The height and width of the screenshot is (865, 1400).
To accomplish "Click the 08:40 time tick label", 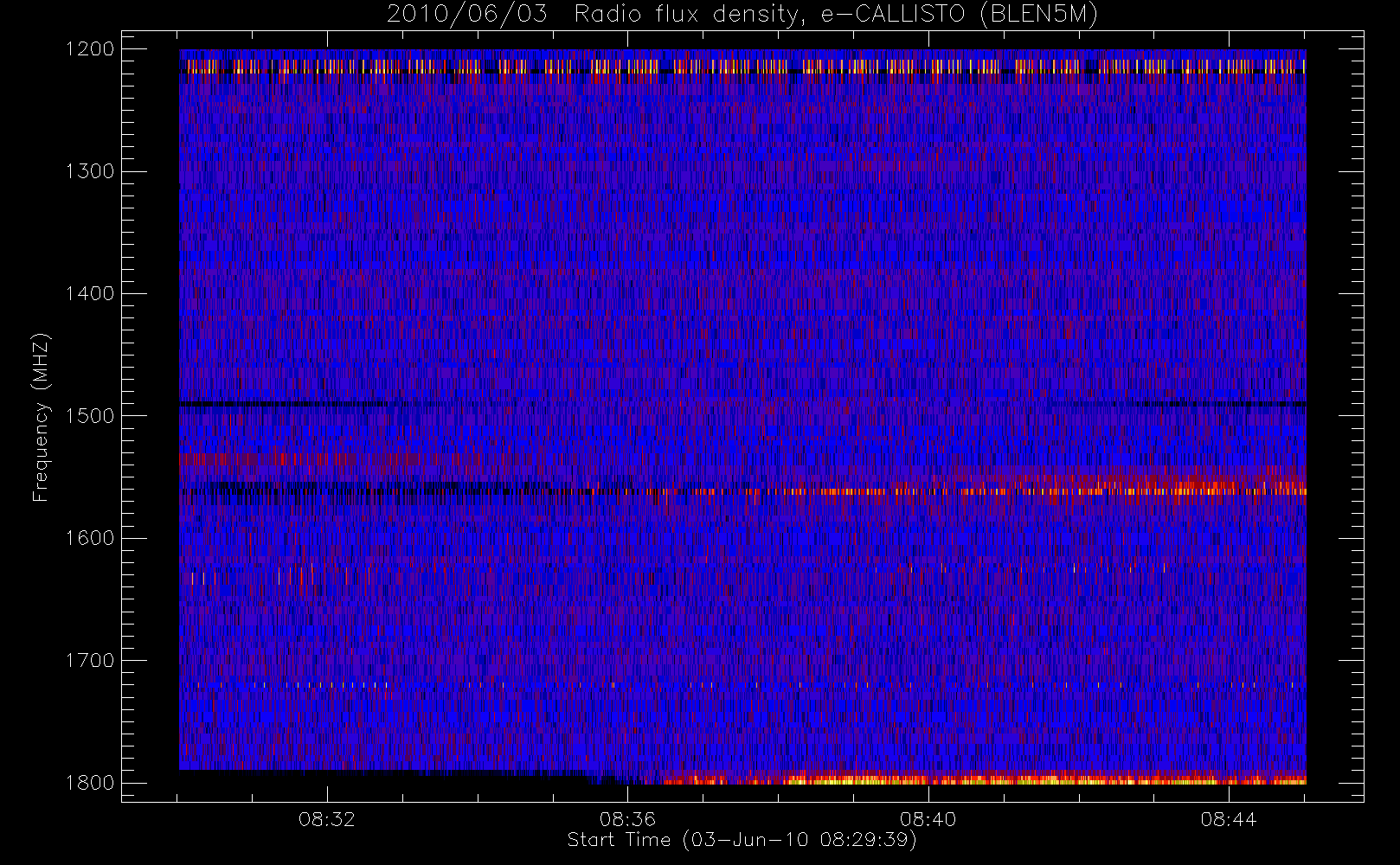I will tap(928, 819).
